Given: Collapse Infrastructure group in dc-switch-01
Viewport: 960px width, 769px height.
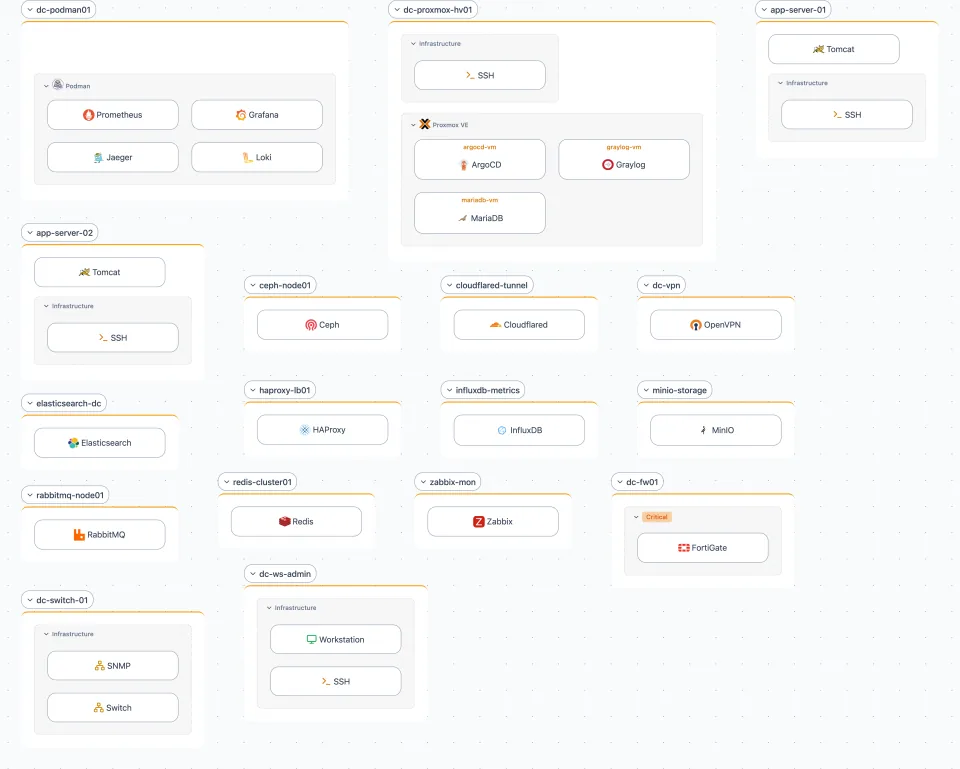Looking at the screenshot, I should click(46, 634).
